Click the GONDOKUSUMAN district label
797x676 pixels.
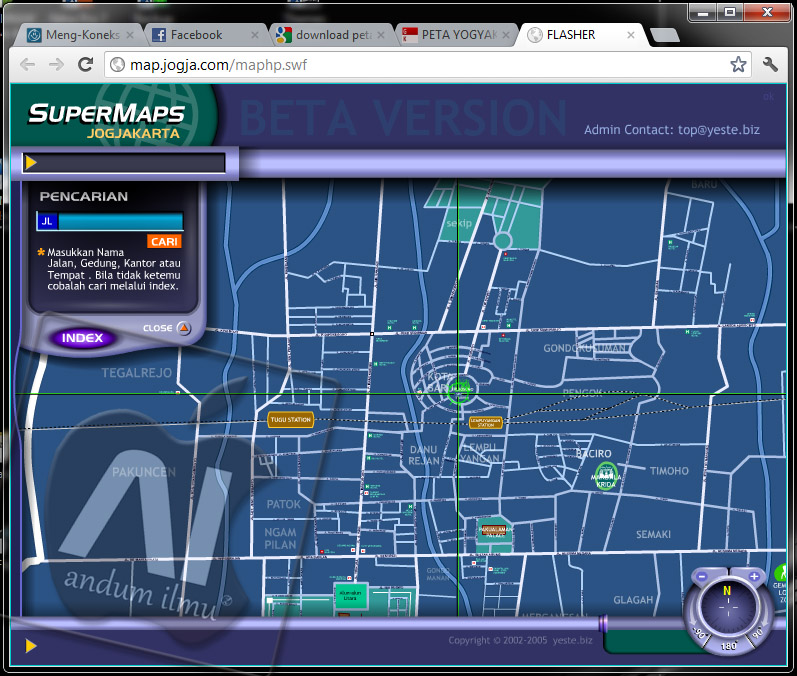click(x=586, y=348)
